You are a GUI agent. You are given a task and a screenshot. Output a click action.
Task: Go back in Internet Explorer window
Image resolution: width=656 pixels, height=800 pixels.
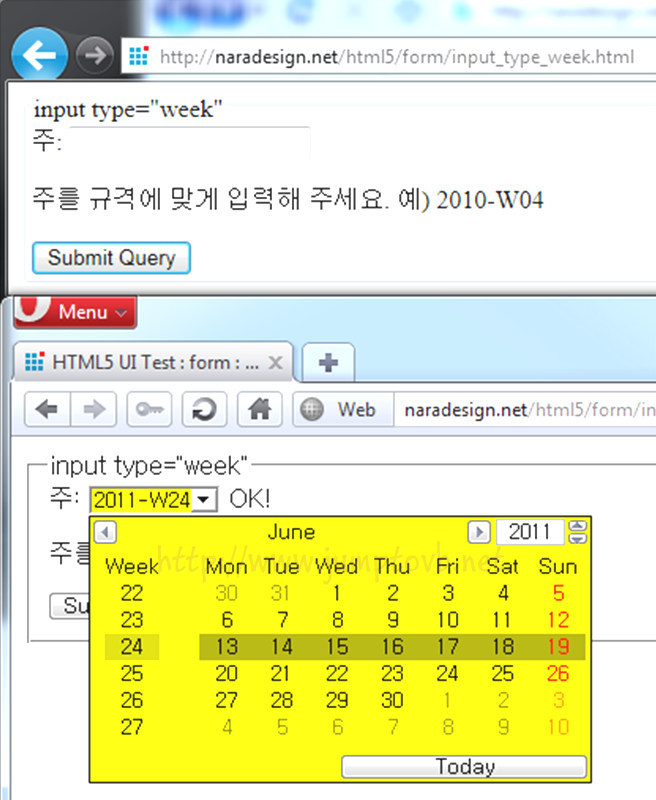39,55
